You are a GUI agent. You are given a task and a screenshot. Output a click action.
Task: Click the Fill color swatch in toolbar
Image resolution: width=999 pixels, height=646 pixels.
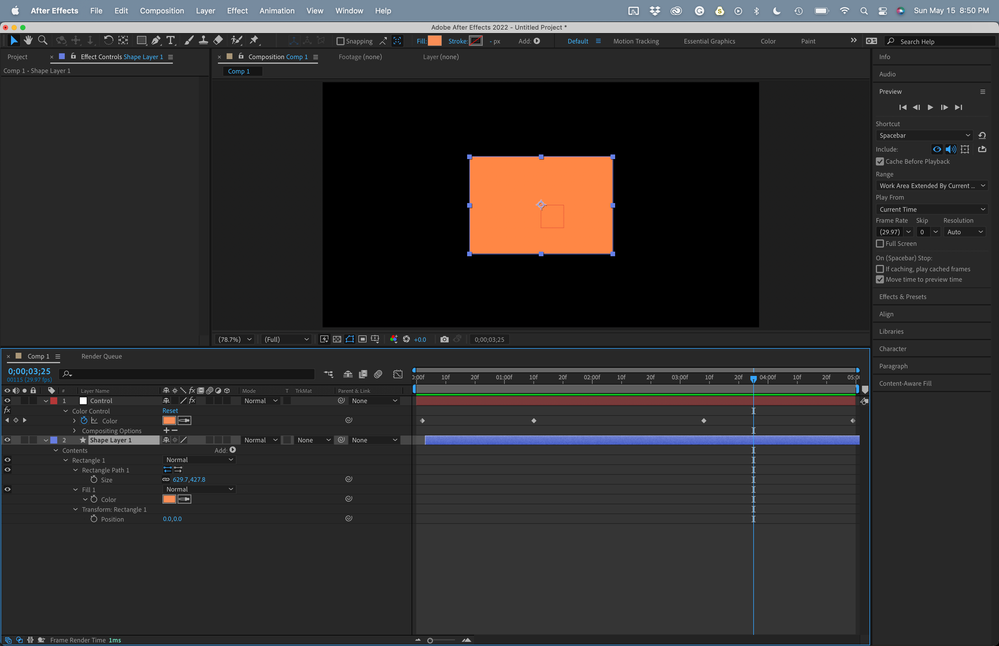pyautogui.click(x=434, y=41)
